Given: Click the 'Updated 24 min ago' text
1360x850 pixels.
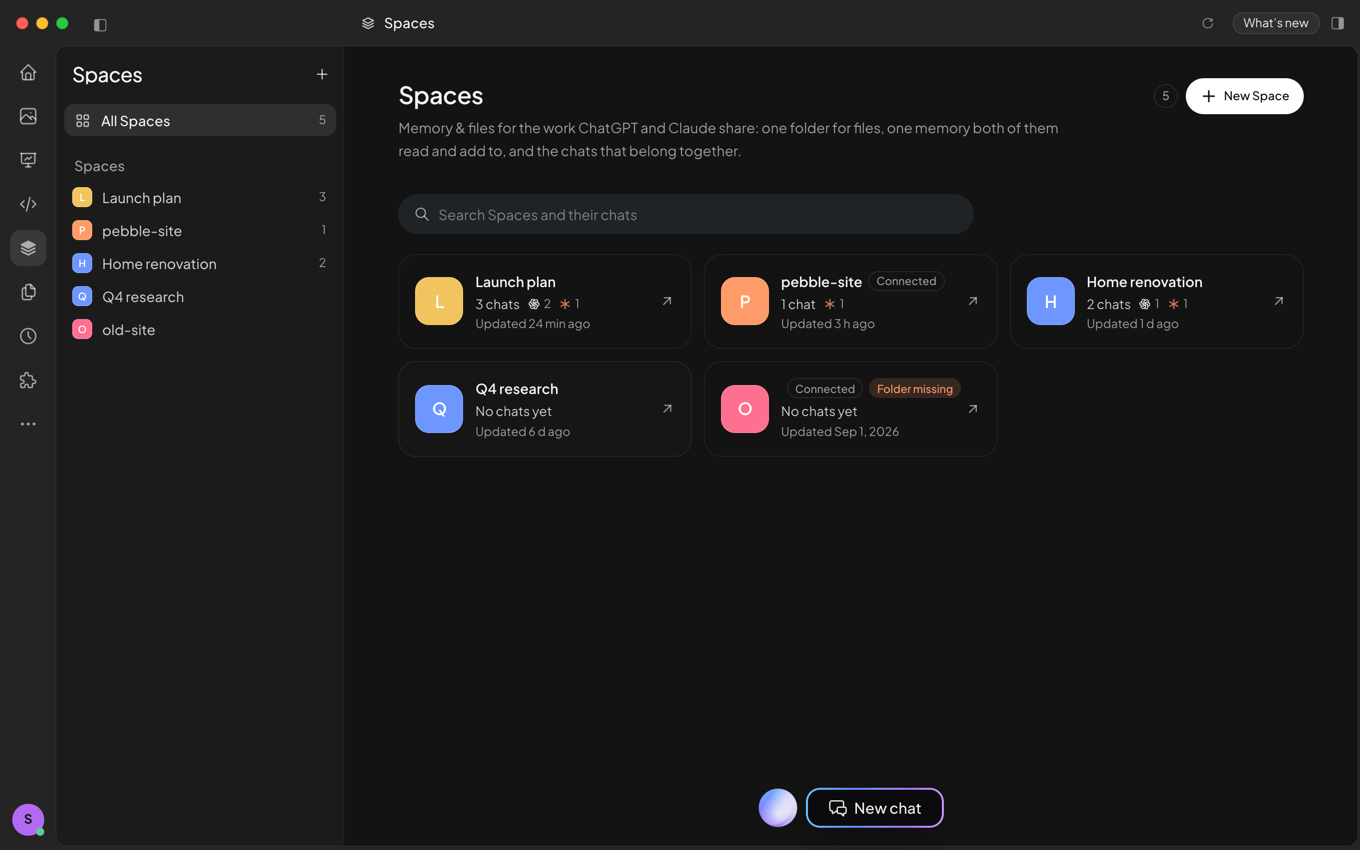Looking at the screenshot, I should coord(533,324).
